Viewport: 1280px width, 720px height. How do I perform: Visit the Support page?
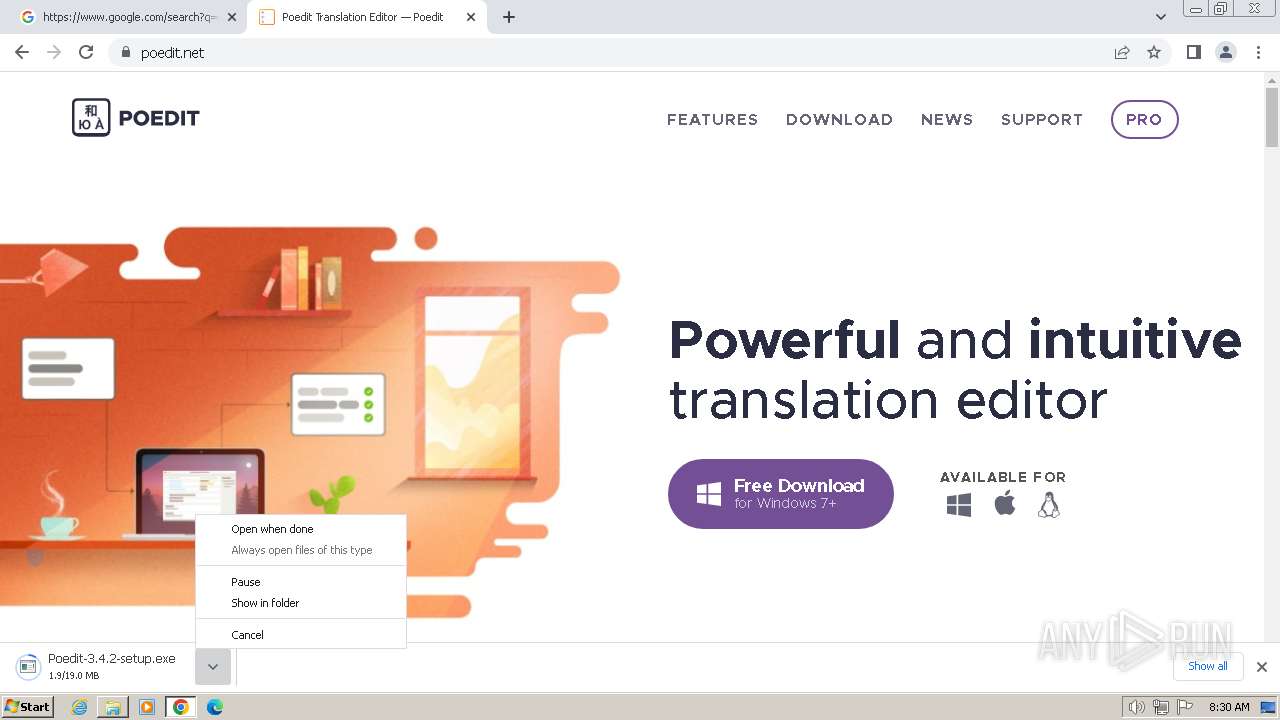pyautogui.click(x=1042, y=119)
